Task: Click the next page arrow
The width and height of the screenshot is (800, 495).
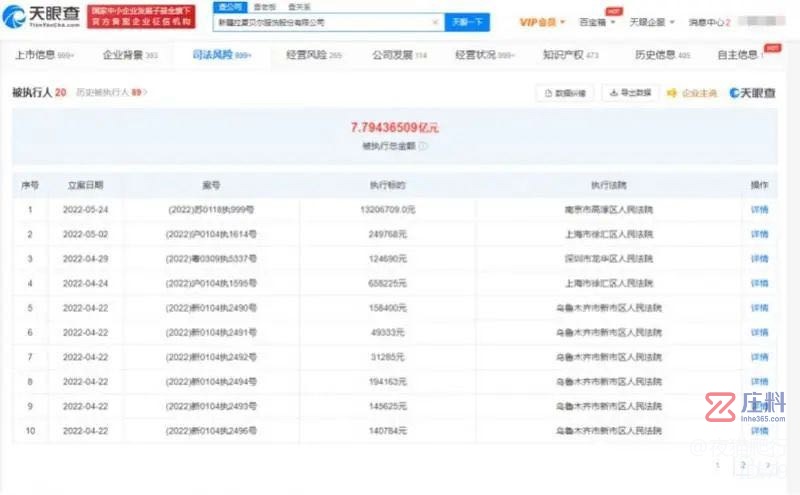Action: [768, 465]
